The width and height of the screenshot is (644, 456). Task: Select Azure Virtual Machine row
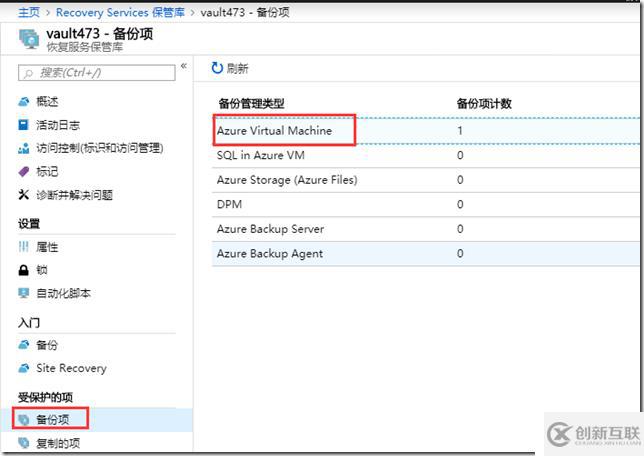point(426,131)
